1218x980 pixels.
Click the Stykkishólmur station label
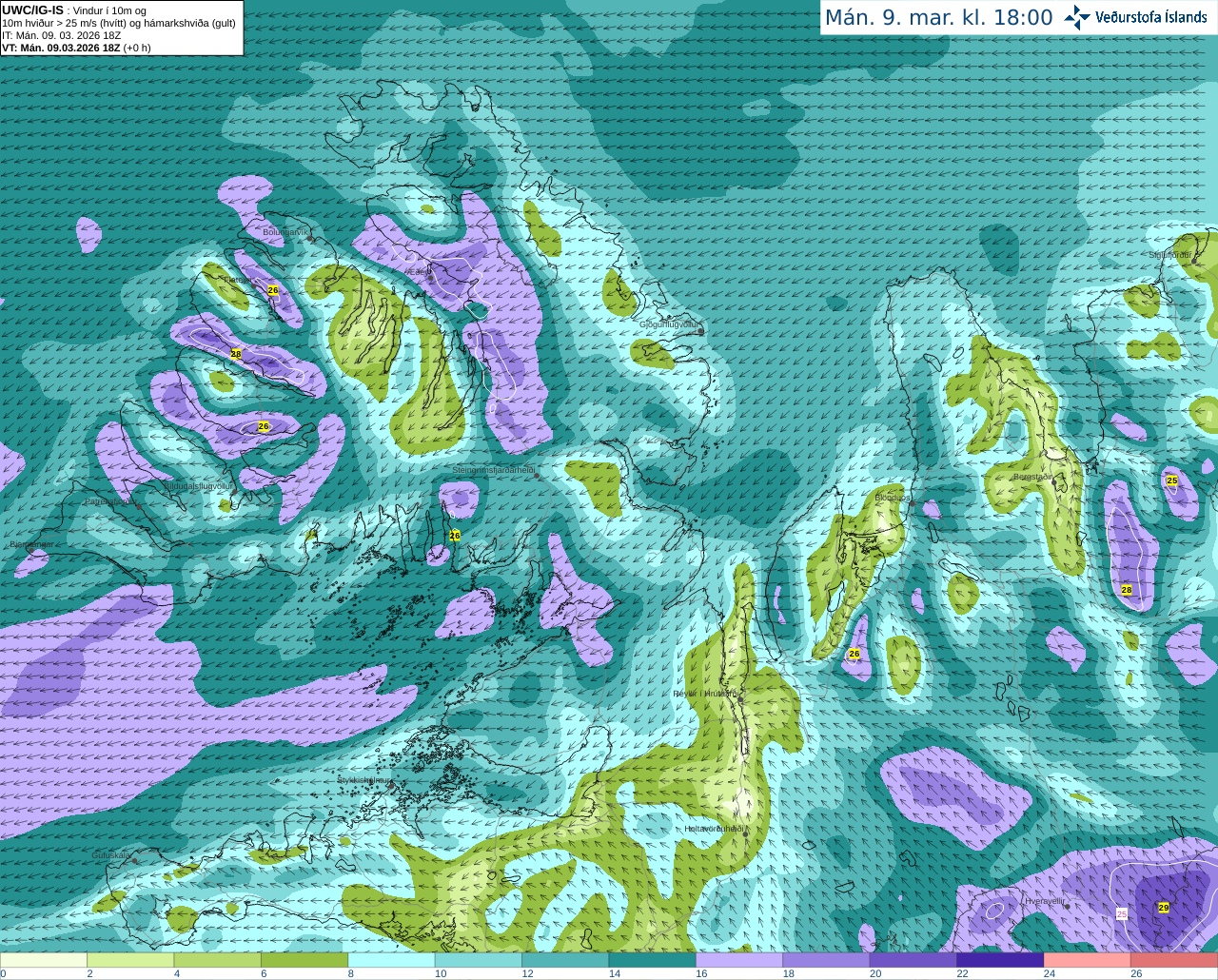pyautogui.click(x=363, y=780)
